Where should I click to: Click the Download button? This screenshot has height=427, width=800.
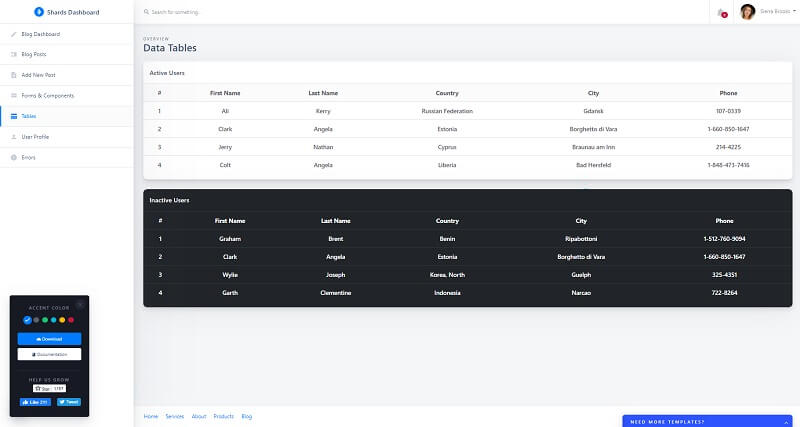pyautogui.click(x=49, y=339)
